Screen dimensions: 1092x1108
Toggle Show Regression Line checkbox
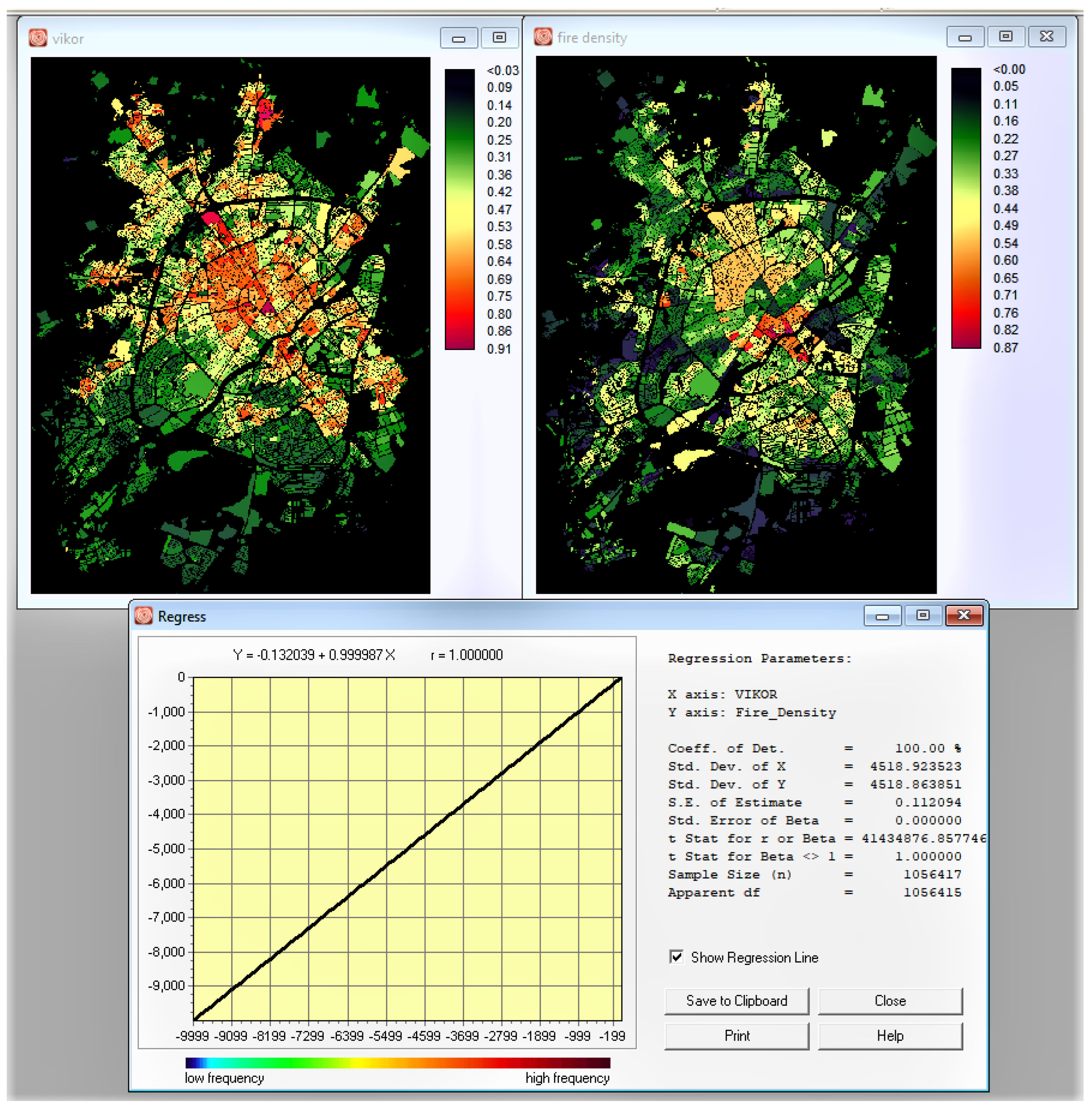(x=676, y=957)
